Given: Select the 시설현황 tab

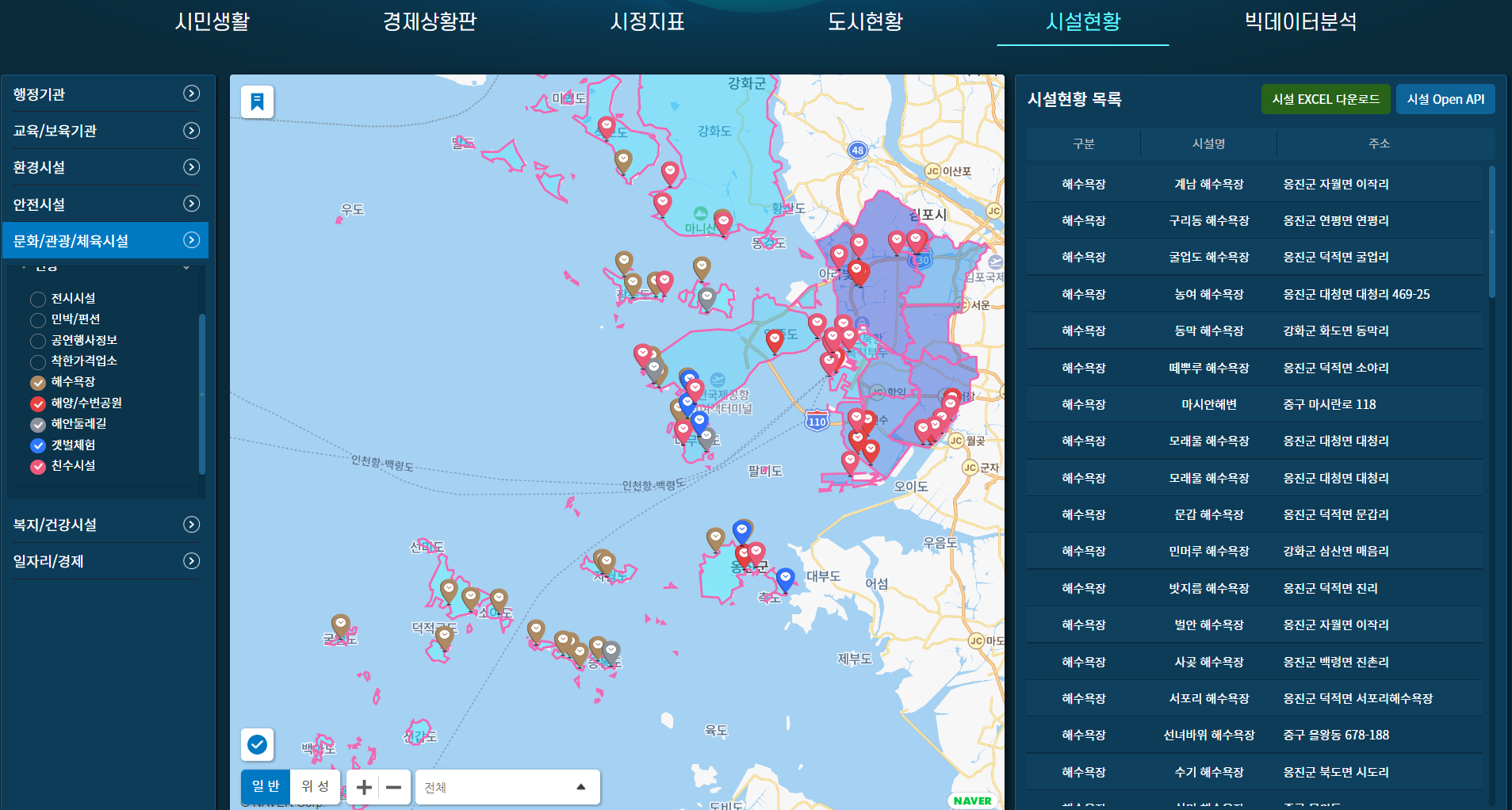Looking at the screenshot, I should pos(1083,21).
